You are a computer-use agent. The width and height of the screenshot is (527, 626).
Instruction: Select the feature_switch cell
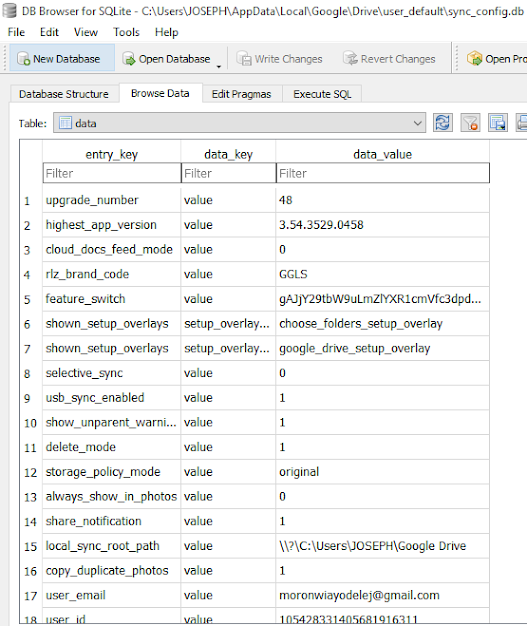112,299
